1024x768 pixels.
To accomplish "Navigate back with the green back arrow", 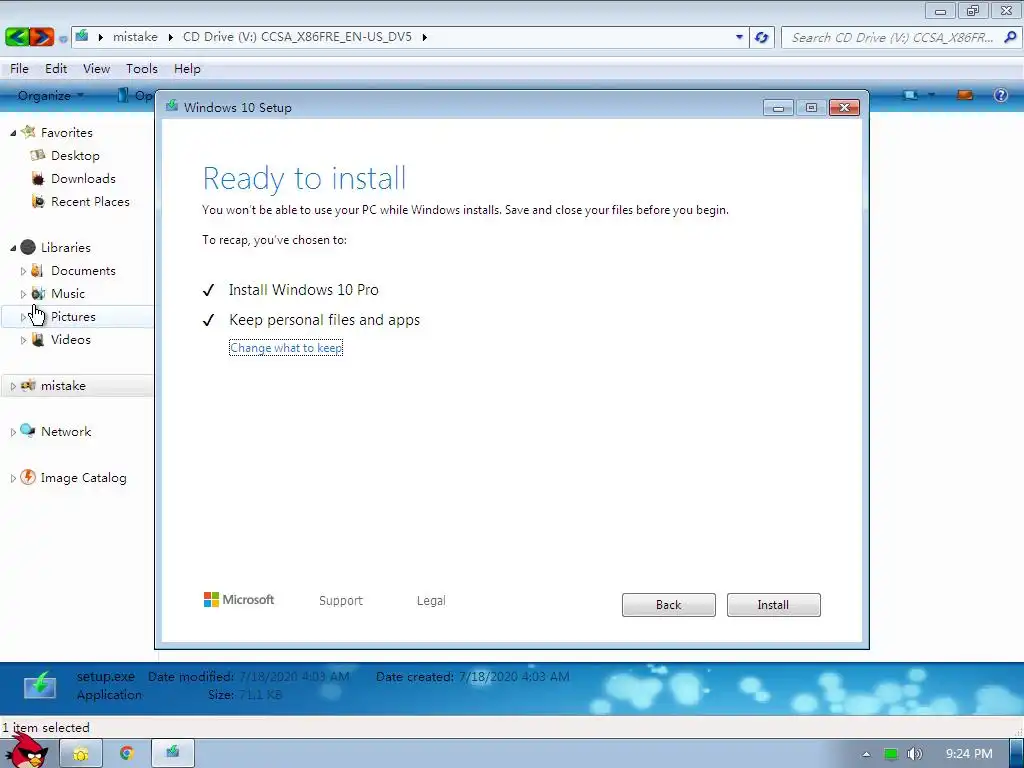I will (x=17, y=37).
